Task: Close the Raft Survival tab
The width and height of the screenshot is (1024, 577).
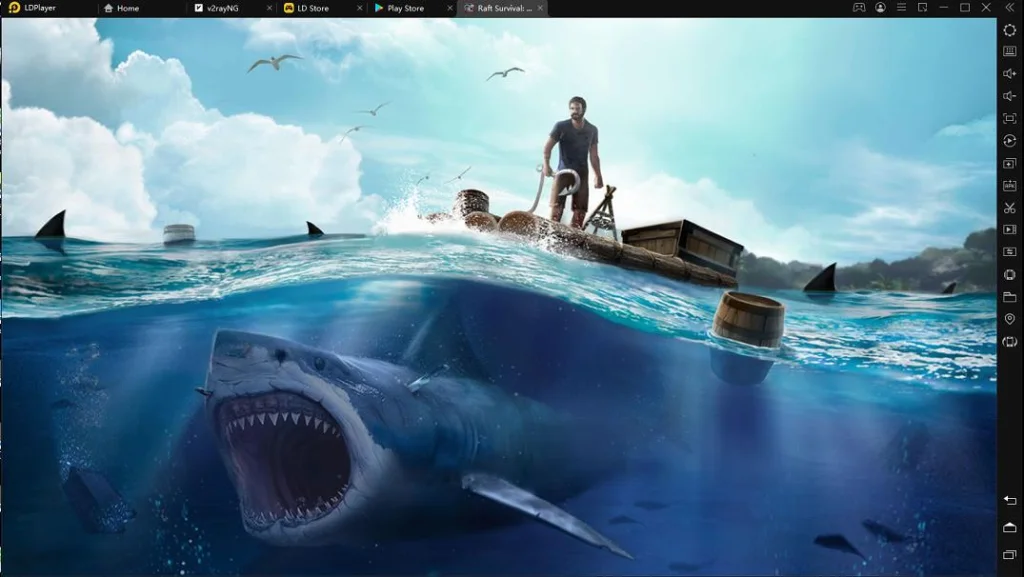Action: pyautogui.click(x=540, y=8)
